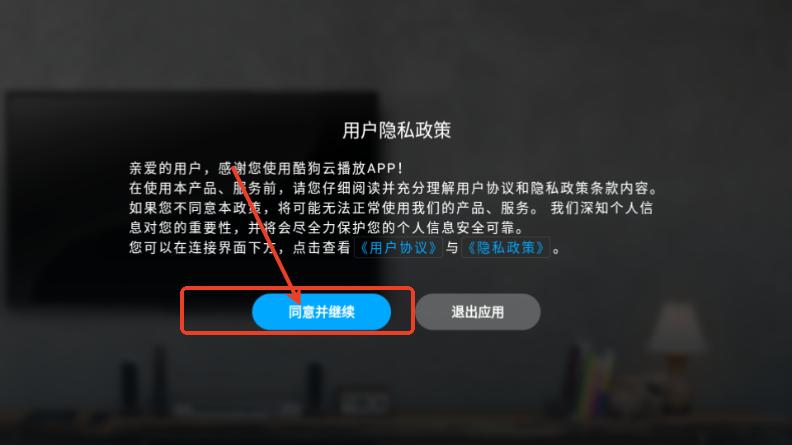Open the 《用户协议》 link
Image resolution: width=792 pixels, height=445 pixels.
click(x=399, y=248)
